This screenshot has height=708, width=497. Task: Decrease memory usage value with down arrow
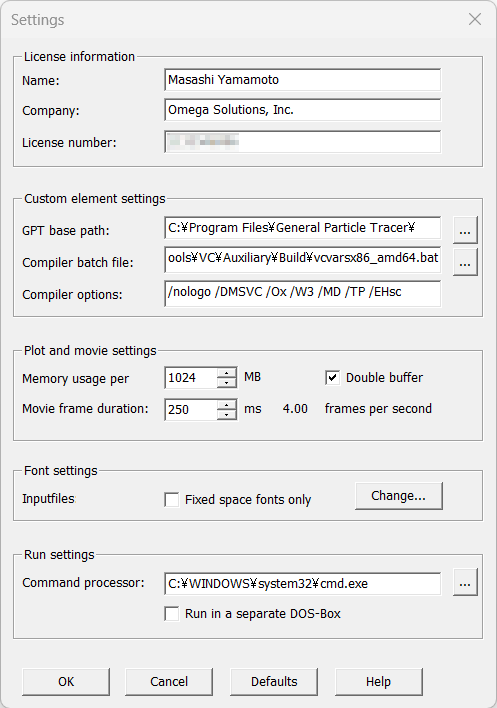[x=227, y=383]
